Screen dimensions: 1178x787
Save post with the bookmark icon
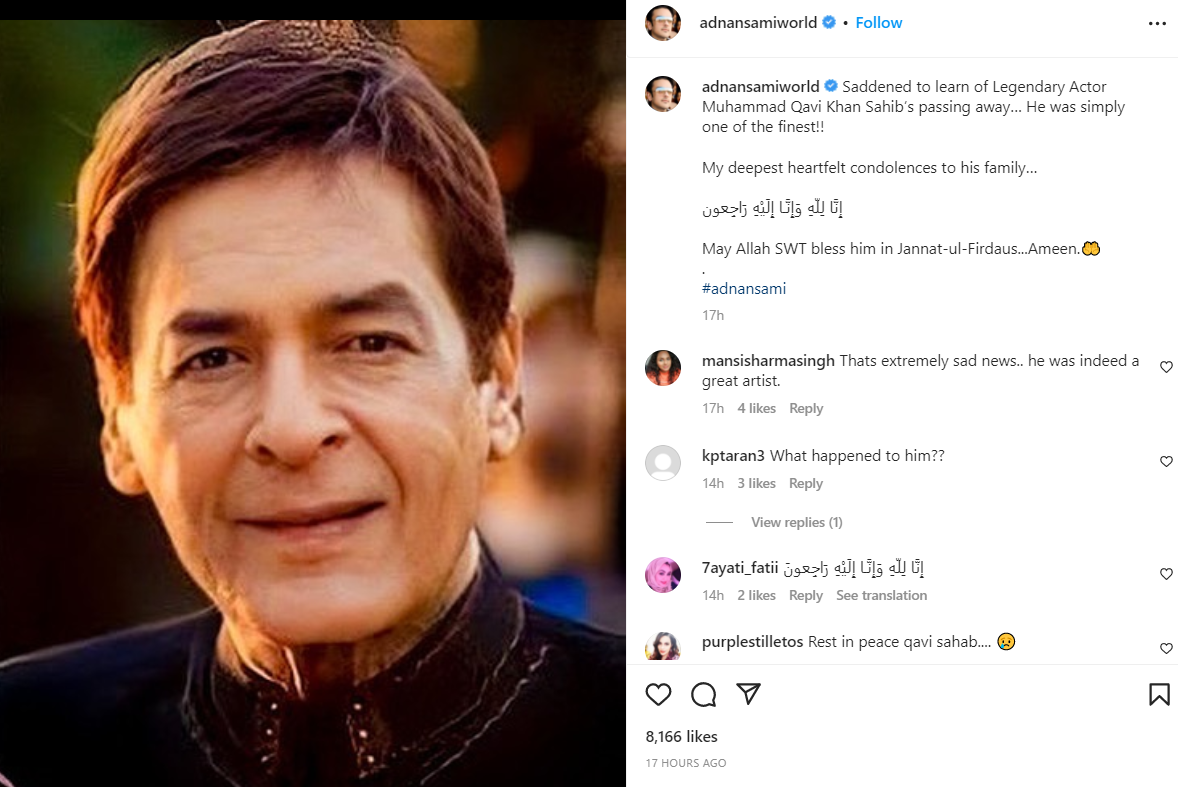[1159, 694]
